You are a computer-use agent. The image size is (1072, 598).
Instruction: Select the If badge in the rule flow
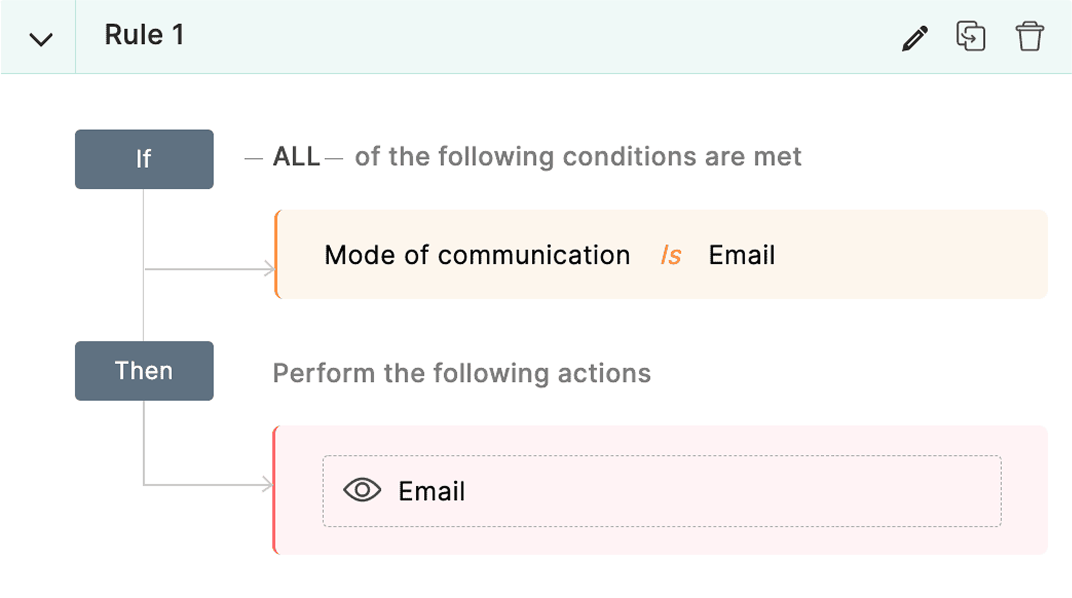click(x=144, y=158)
